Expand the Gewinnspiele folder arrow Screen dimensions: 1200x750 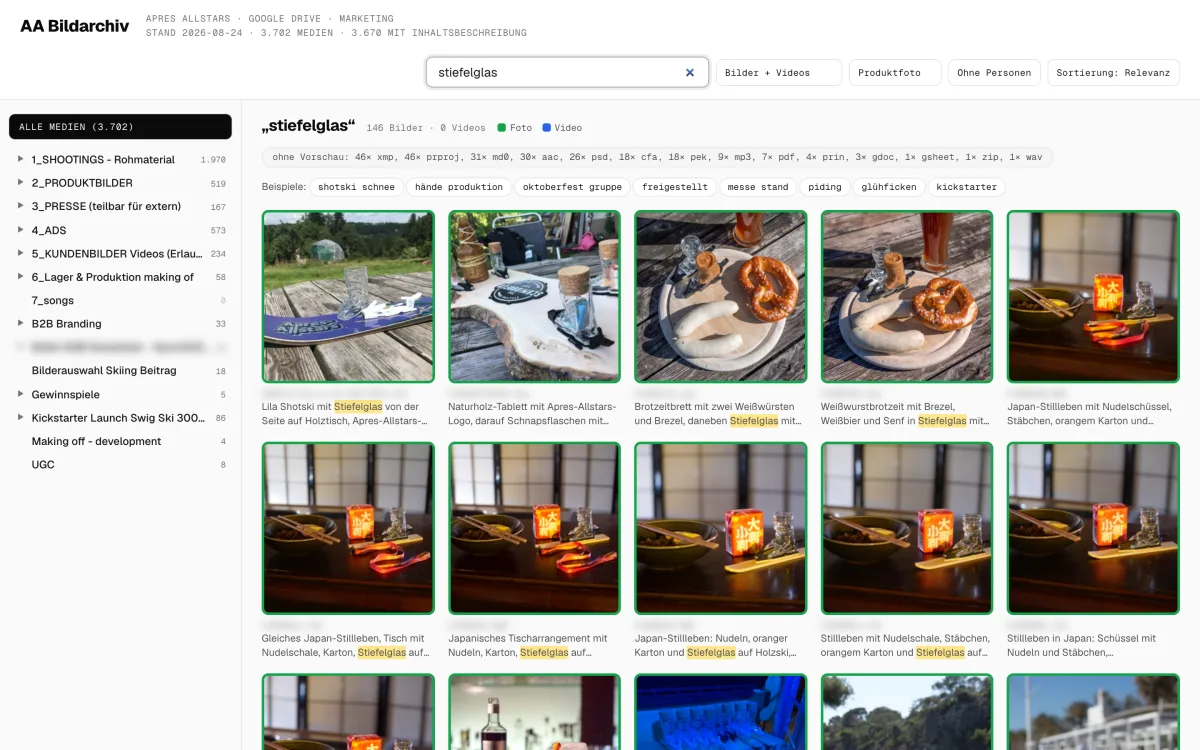[x=21, y=394]
